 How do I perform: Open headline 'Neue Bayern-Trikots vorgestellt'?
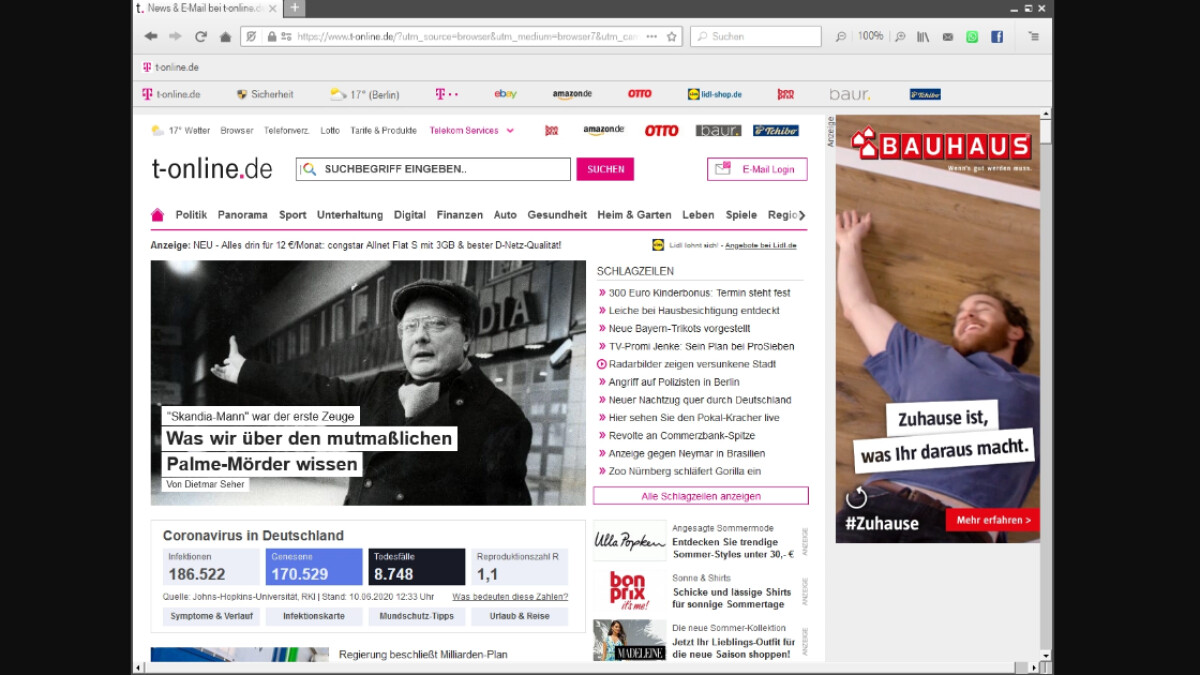[679, 329]
